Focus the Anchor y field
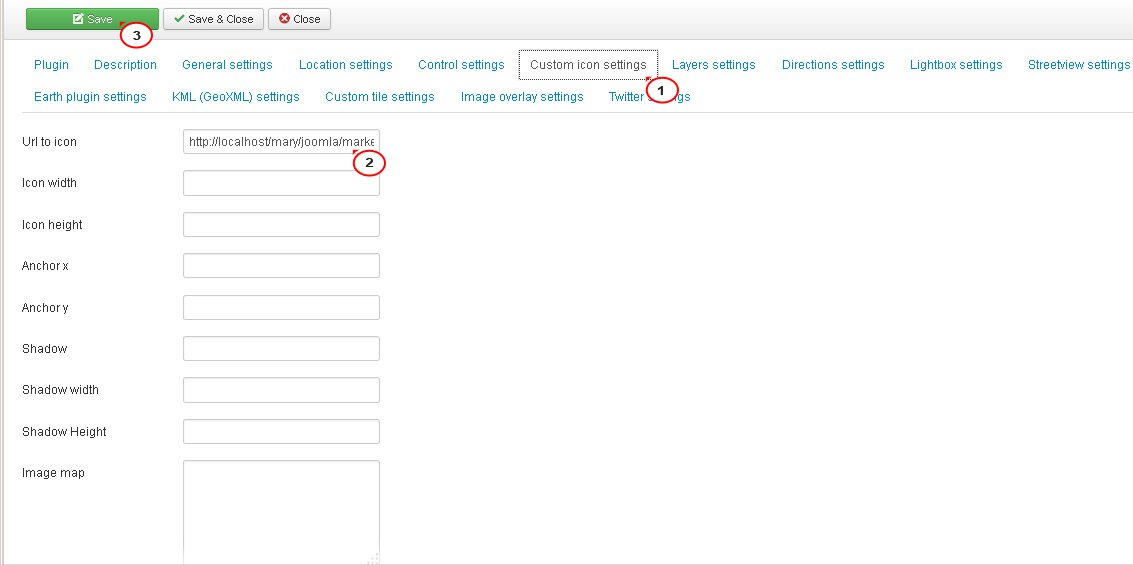The width and height of the screenshot is (1133, 565). (x=281, y=307)
